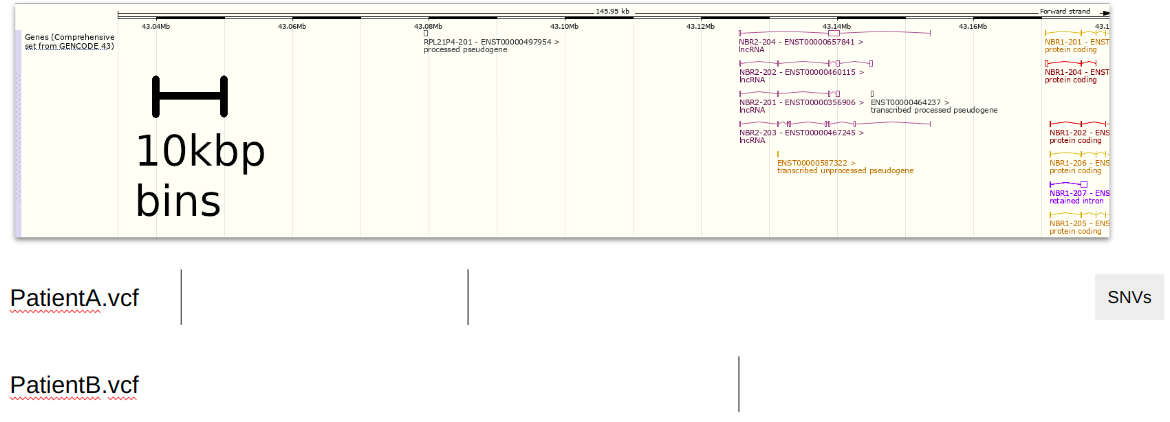Click the 43.14Mb position on ruler
This screenshot has height=422, width=1170.
(x=837, y=26)
